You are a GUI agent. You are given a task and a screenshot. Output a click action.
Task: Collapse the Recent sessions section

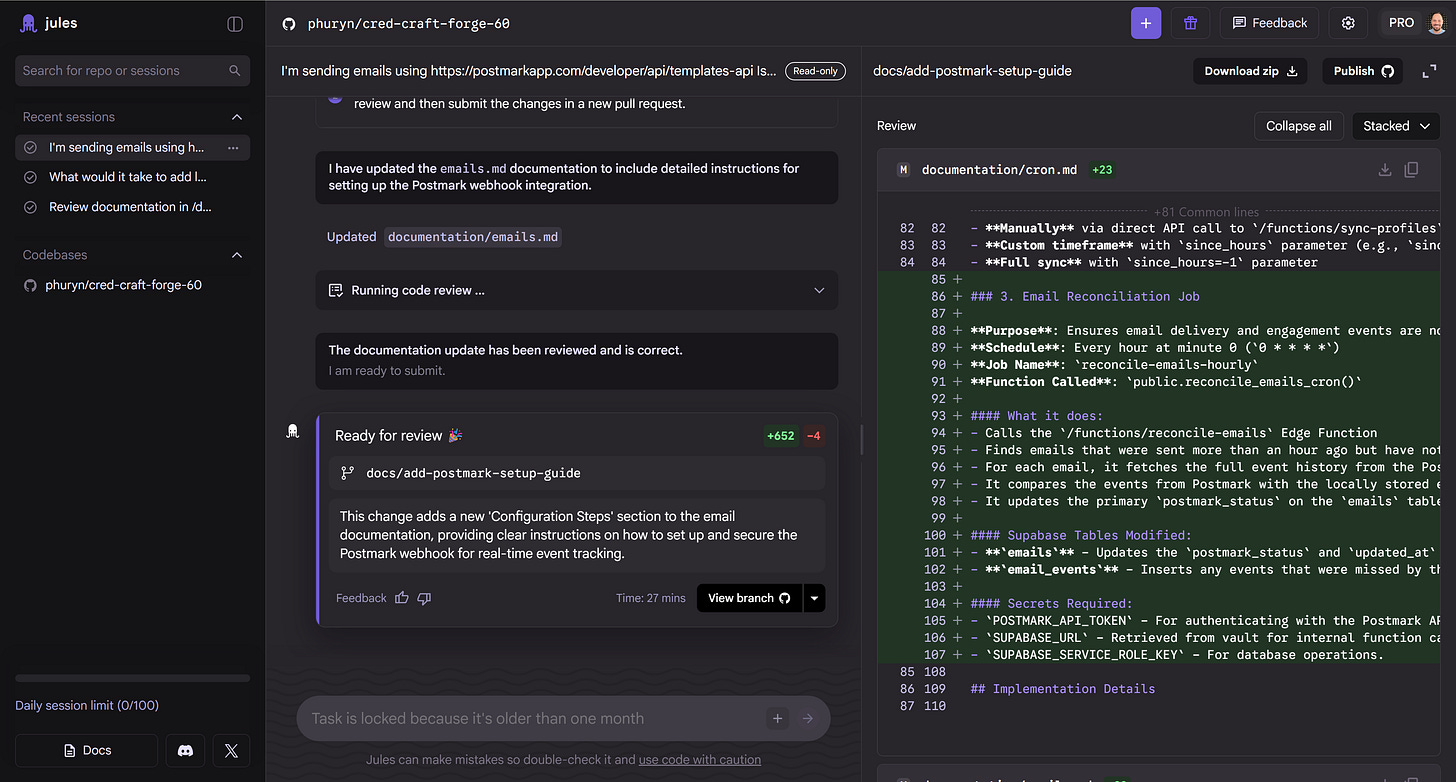pos(237,117)
